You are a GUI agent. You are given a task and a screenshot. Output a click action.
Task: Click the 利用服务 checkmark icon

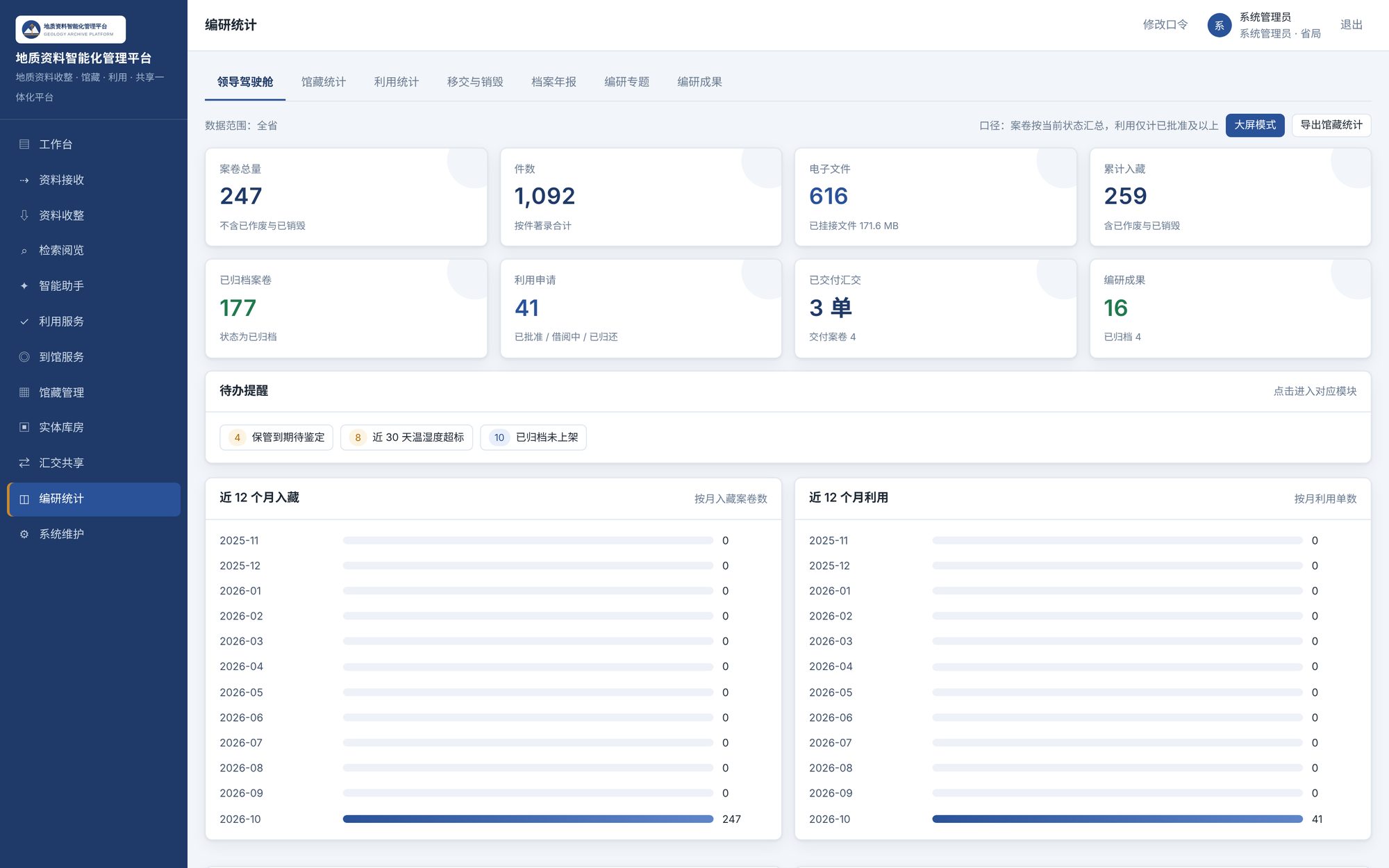[24, 322]
